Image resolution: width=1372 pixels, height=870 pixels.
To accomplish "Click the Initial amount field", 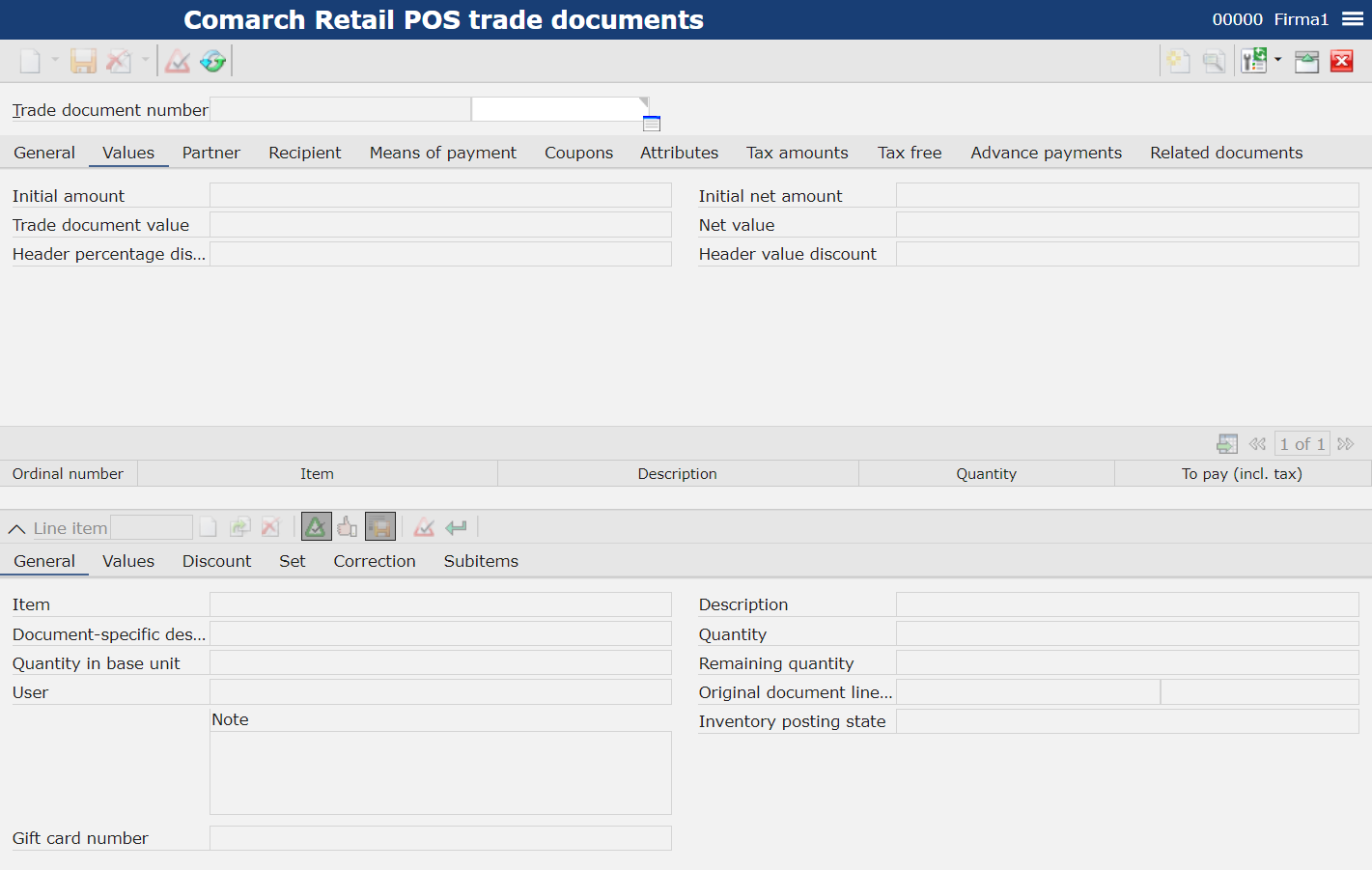I will click(x=440, y=195).
